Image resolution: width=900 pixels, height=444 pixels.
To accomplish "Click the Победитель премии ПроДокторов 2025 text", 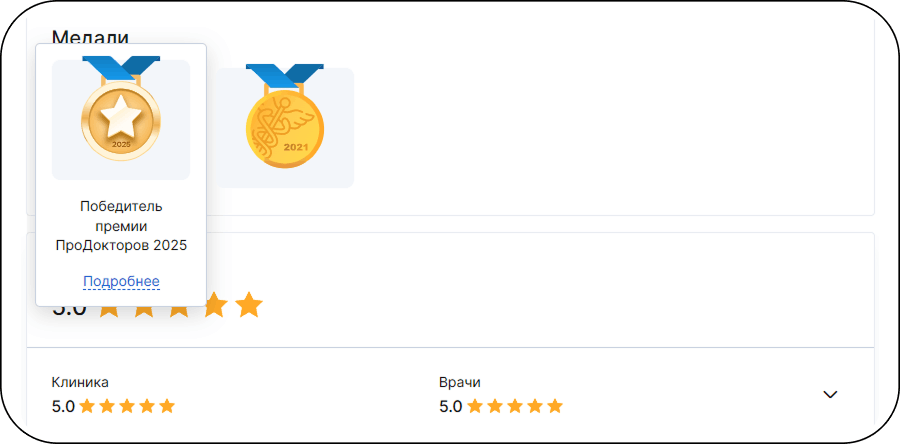I will tap(121, 225).
